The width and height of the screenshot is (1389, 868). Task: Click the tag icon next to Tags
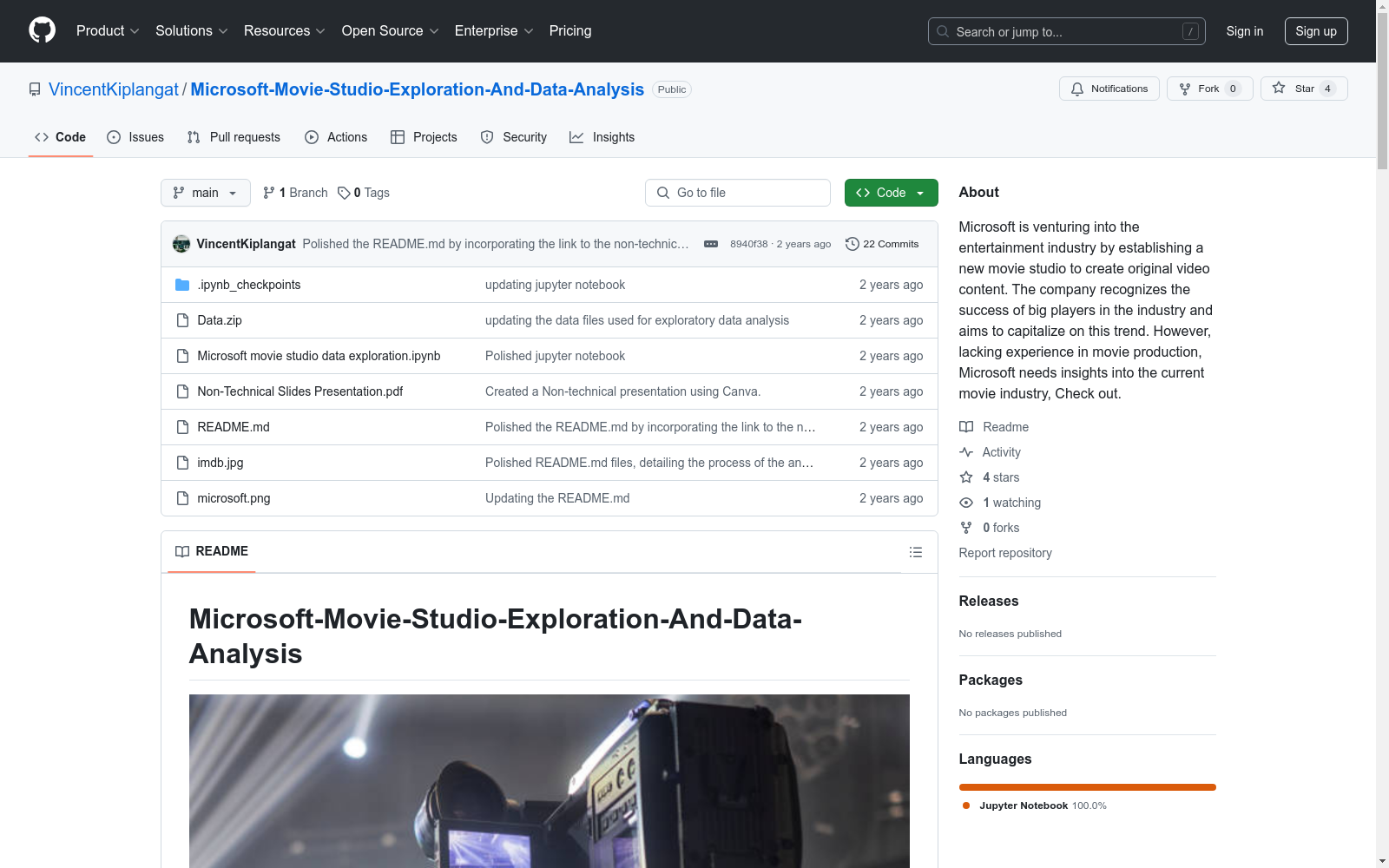pyautogui.click(x=344, y=193)
